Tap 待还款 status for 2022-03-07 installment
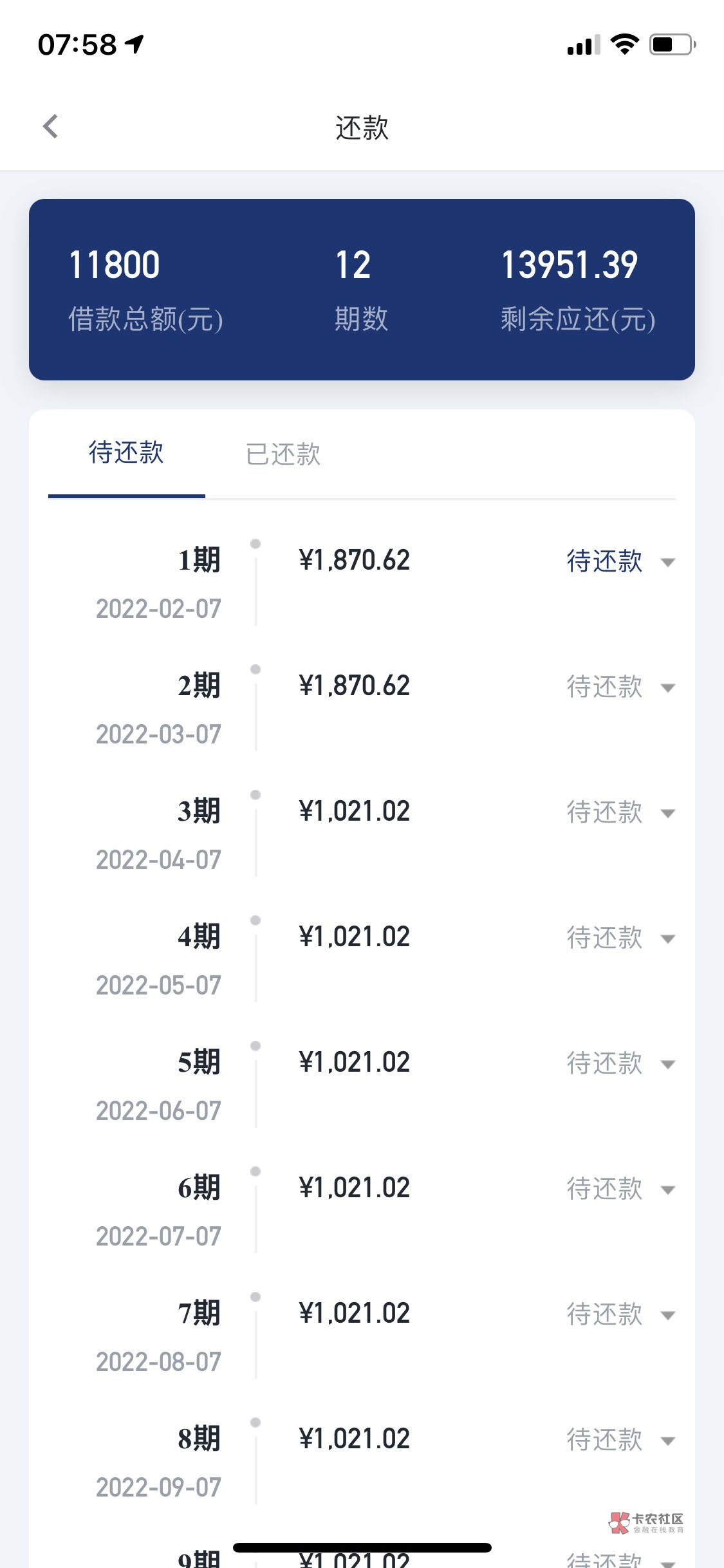The image size is (724, 1568). (x=604, y=687)
